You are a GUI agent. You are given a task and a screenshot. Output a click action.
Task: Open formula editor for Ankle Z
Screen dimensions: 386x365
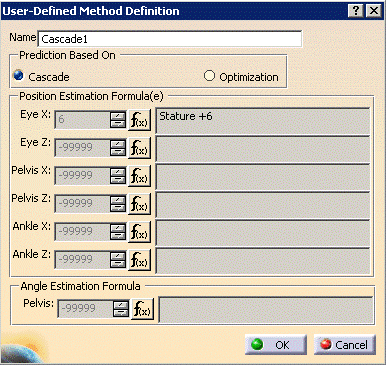point(139,260)
